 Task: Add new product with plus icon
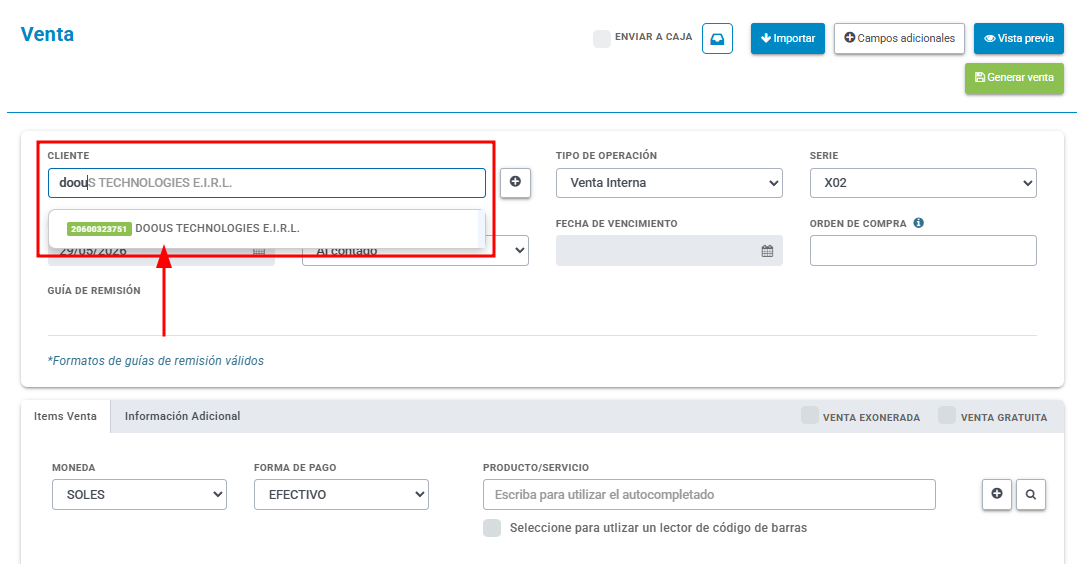[x=996, y=494]
